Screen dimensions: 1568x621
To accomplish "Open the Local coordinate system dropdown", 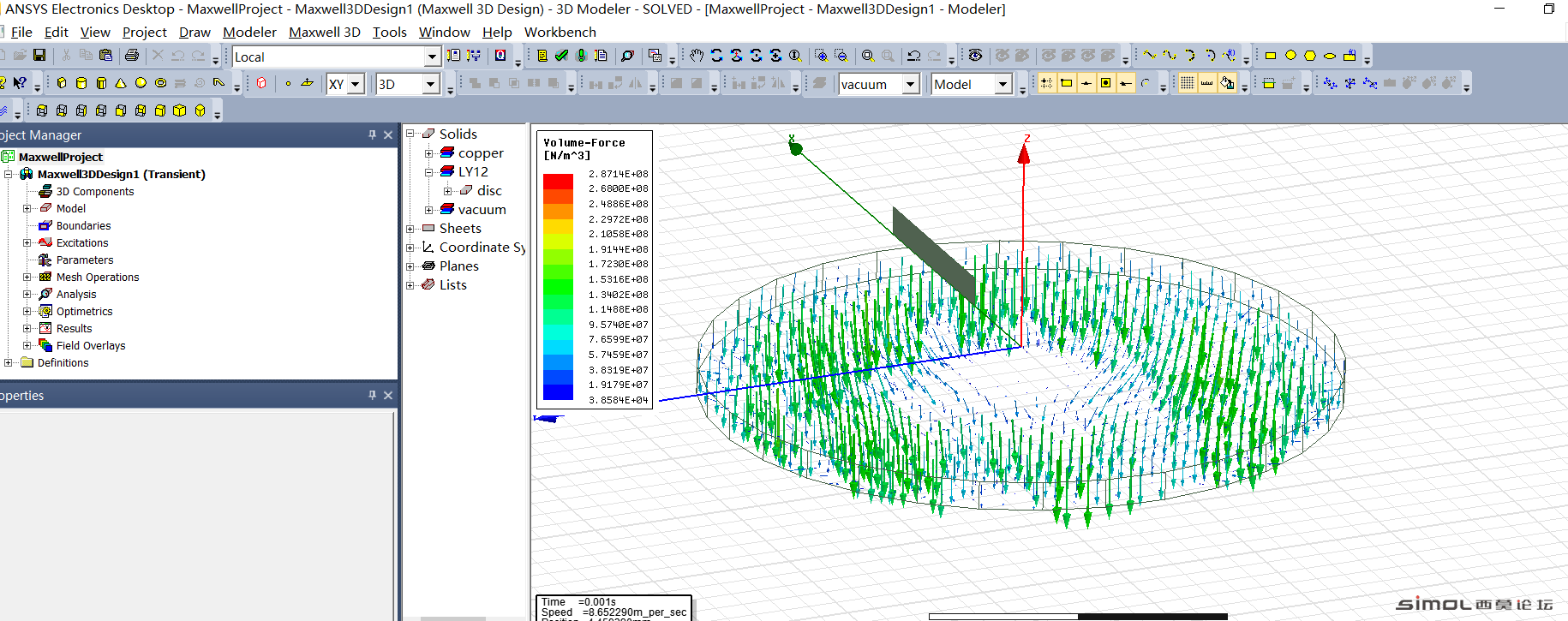I will coord(432,57).
